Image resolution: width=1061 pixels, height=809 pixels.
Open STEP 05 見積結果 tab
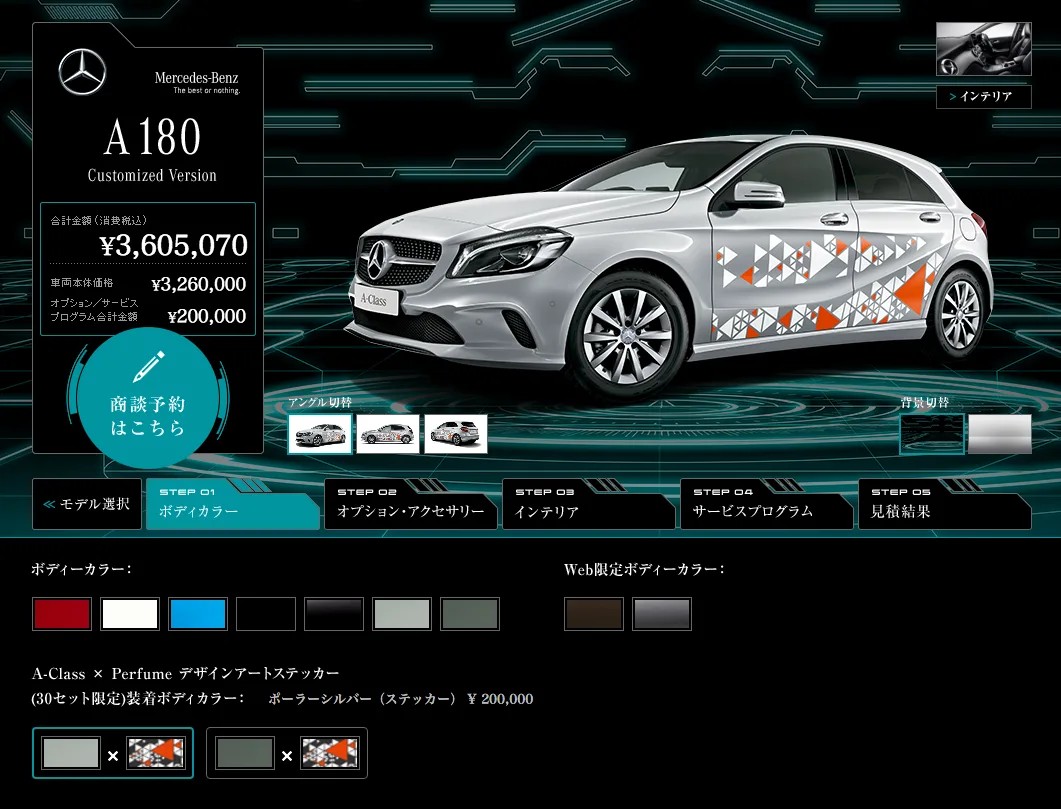tap(945, 504)
